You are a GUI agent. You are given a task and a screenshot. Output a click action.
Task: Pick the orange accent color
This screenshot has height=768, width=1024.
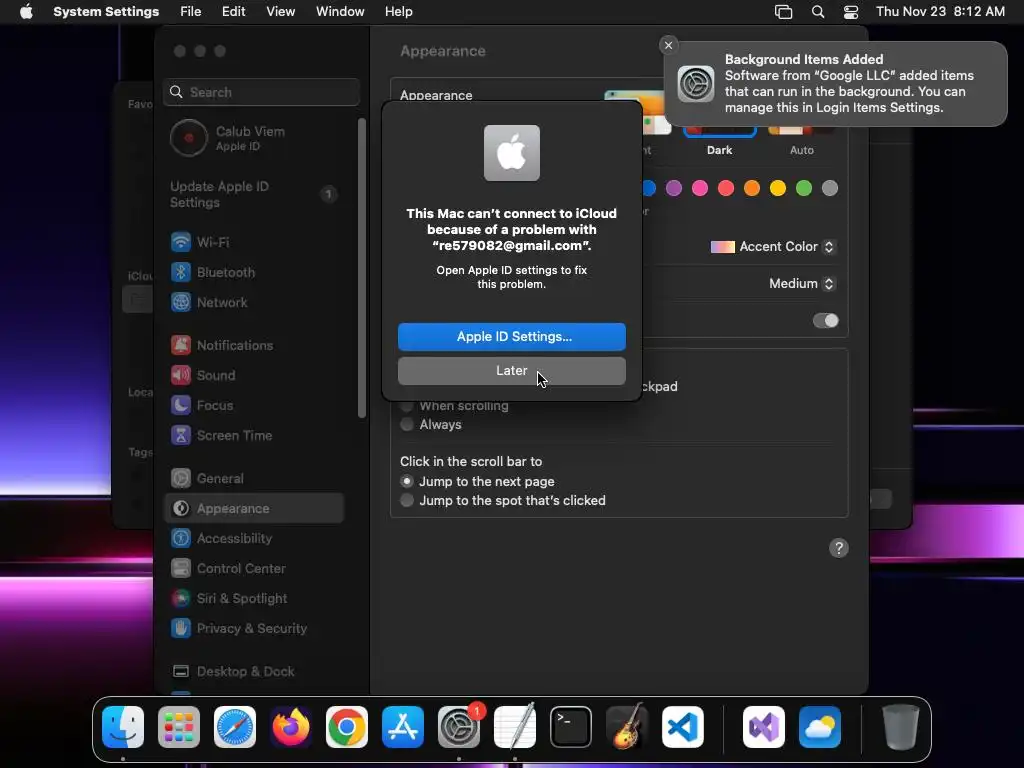752,189
